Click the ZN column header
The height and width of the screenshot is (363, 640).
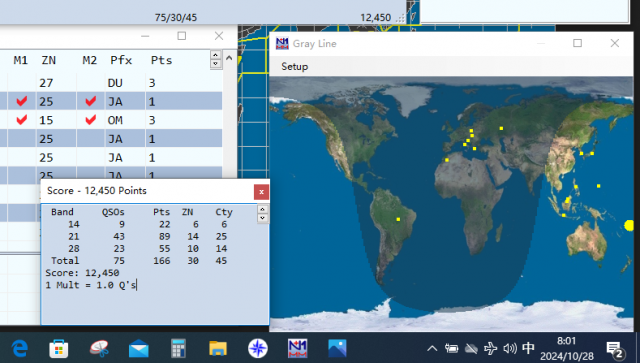49,60
